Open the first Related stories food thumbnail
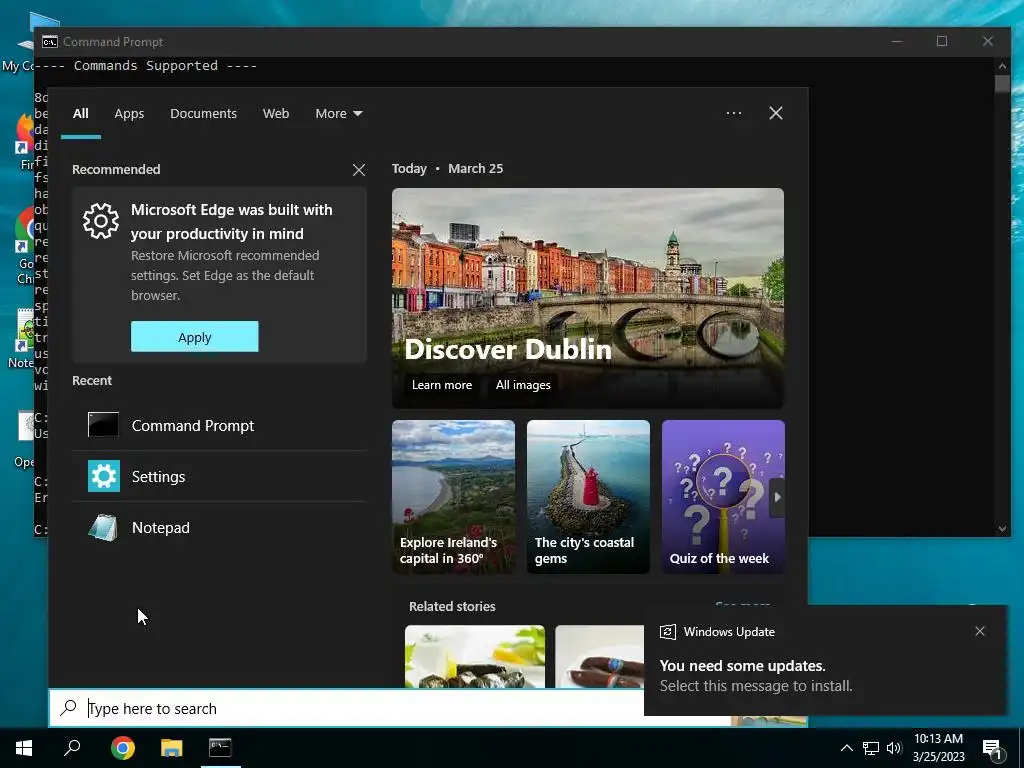 (x=475, y=656)
